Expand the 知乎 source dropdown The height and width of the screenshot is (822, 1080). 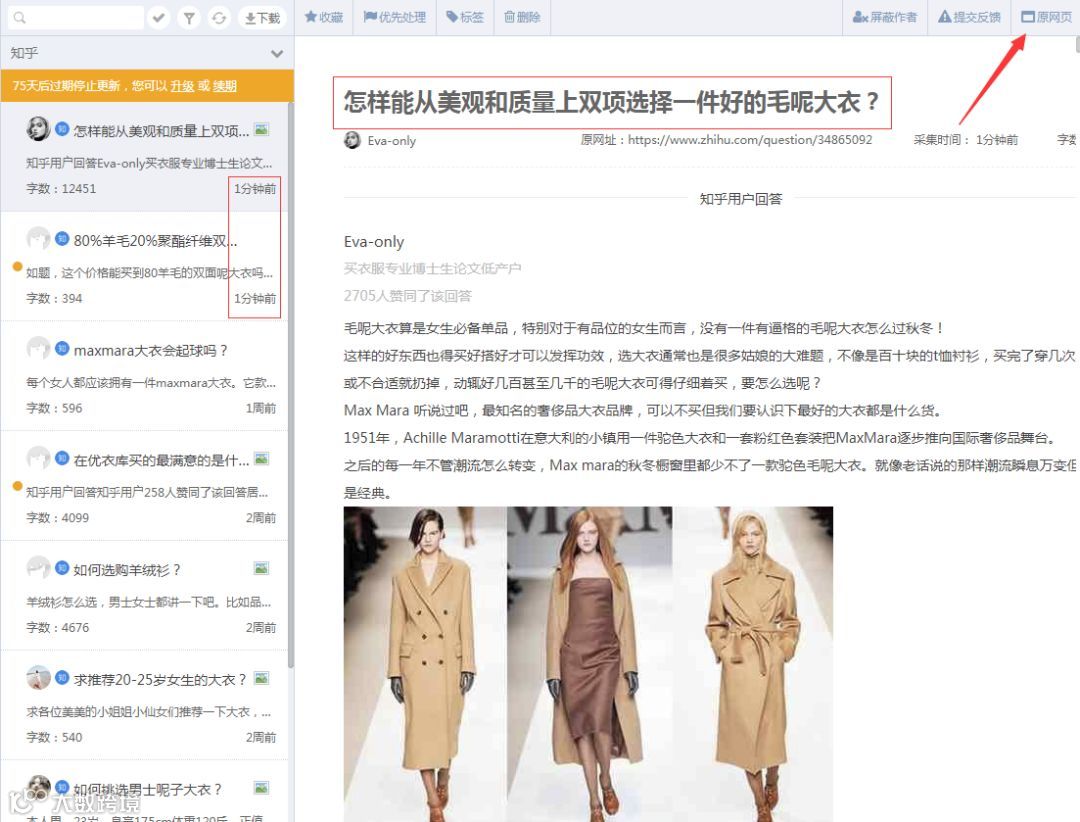coord(277,53)
